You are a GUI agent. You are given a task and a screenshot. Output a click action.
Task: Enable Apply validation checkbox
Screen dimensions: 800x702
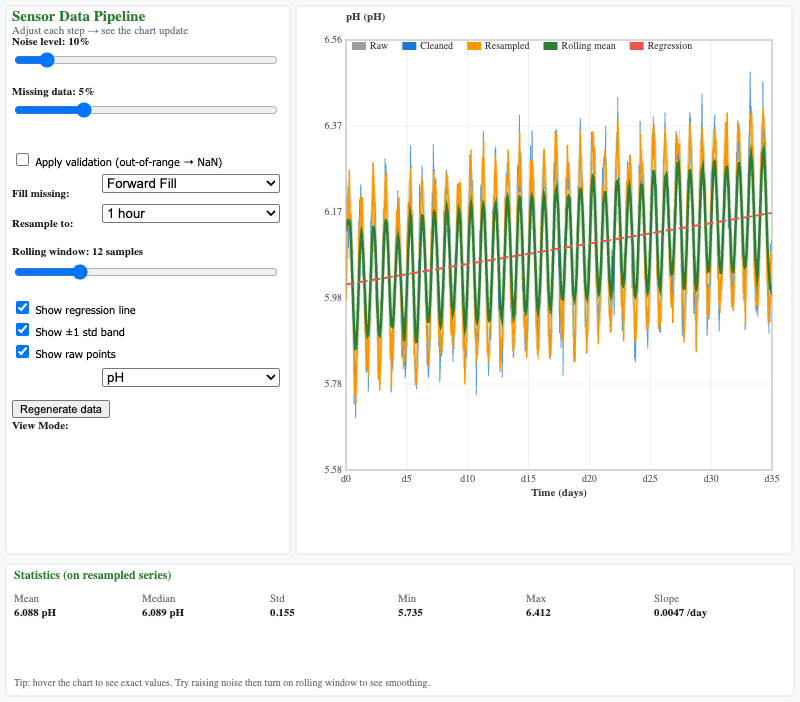22,160
